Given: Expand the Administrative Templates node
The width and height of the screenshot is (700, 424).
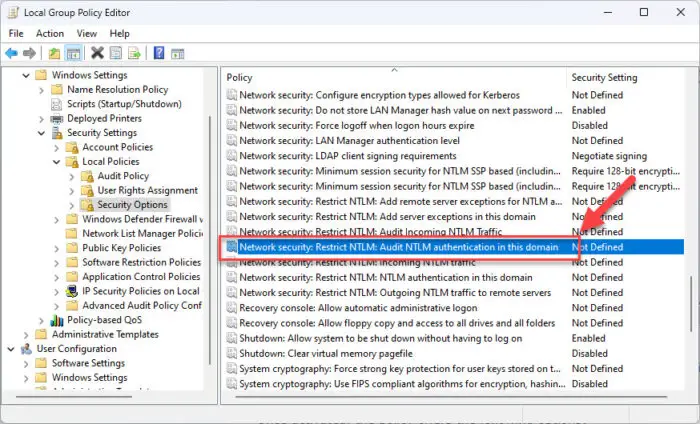Looking at the screenshot, I should [x=26, y=335].
